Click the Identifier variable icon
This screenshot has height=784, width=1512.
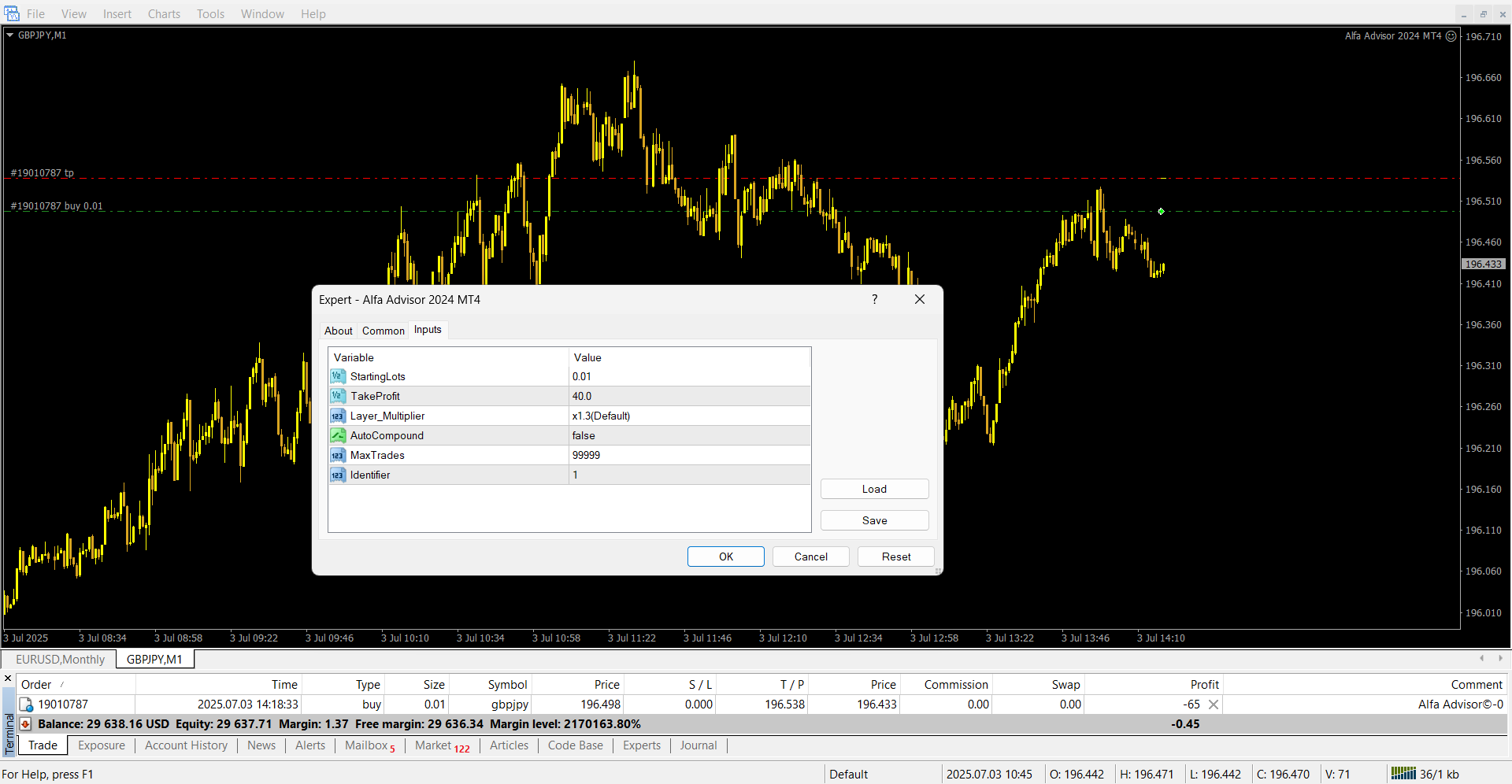(x=338, y=475)
